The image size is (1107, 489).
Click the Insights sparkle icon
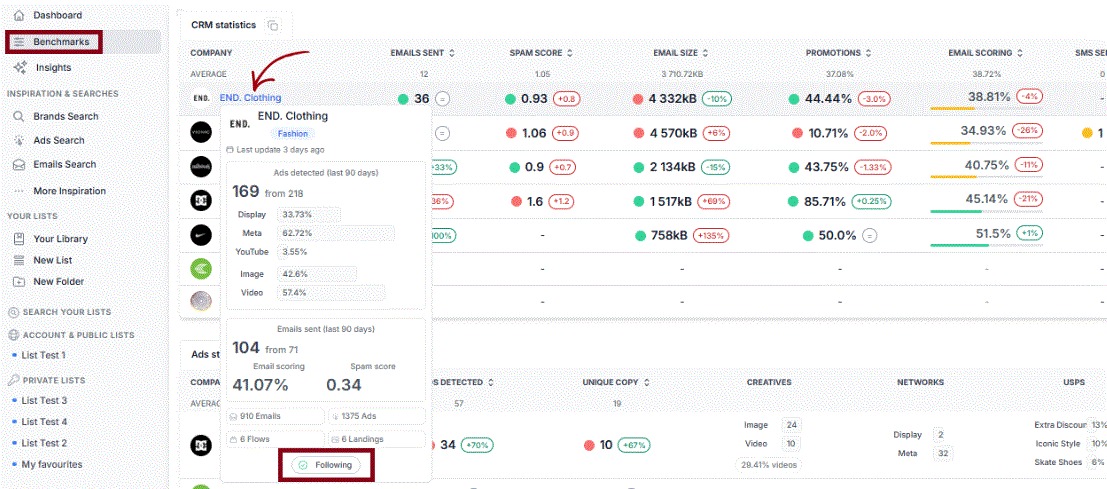point(20,68)
